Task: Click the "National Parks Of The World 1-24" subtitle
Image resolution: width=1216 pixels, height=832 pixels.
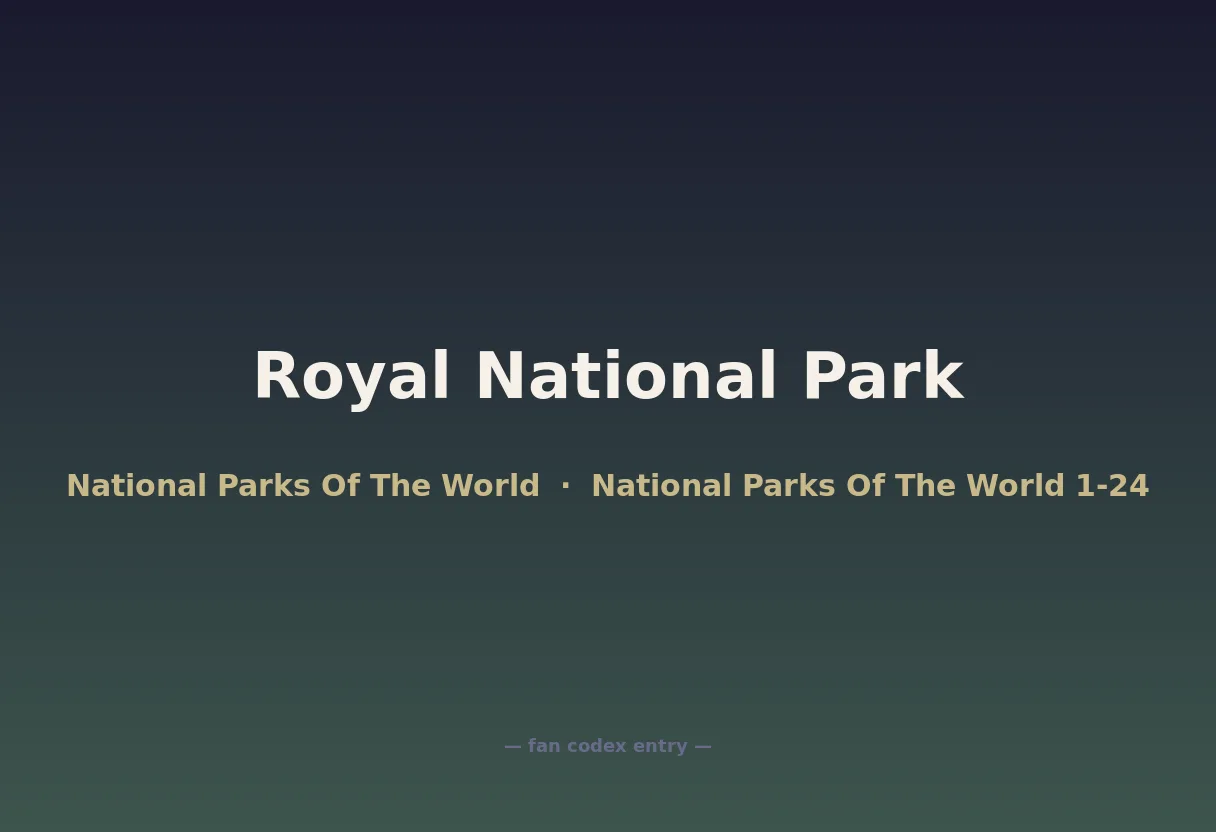Action: (x=870, y=486)
